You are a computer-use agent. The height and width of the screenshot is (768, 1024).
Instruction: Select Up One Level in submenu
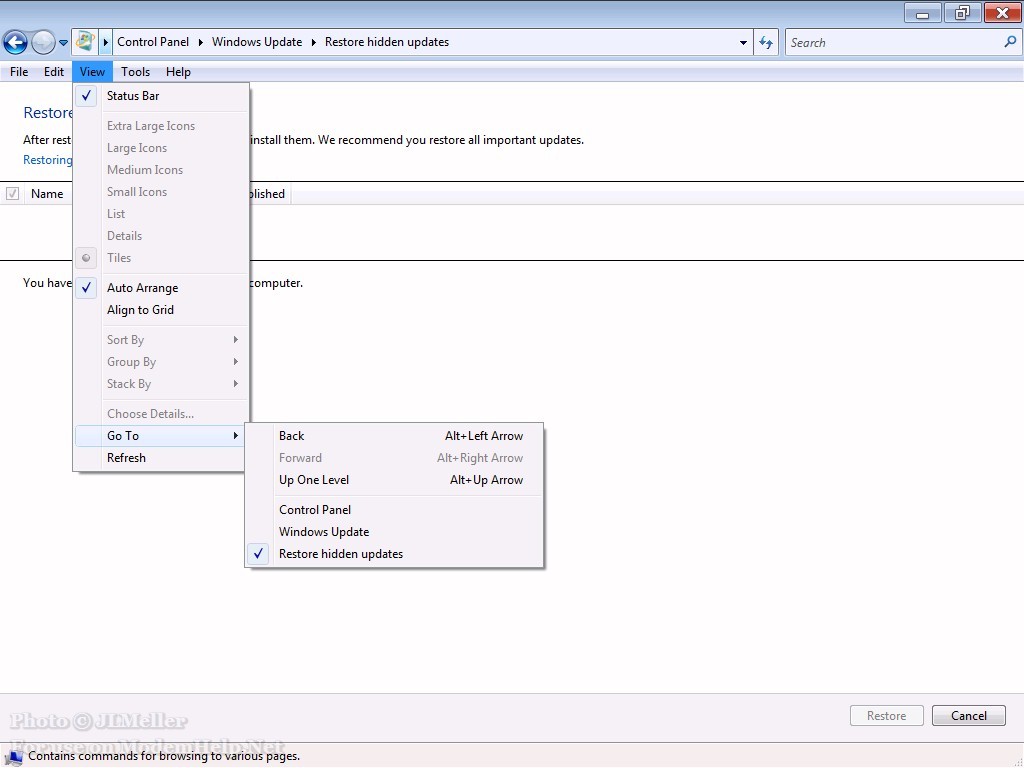[x=314, y=480]
